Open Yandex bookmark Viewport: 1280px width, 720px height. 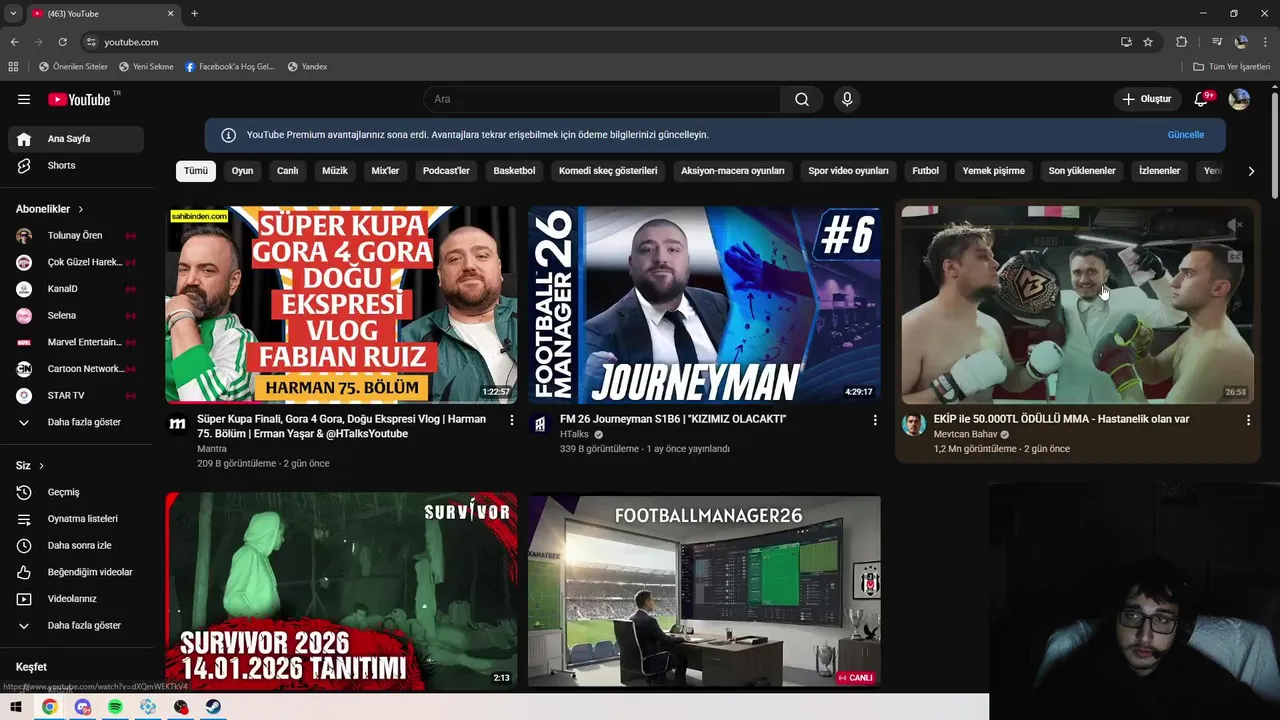[307, 67]
